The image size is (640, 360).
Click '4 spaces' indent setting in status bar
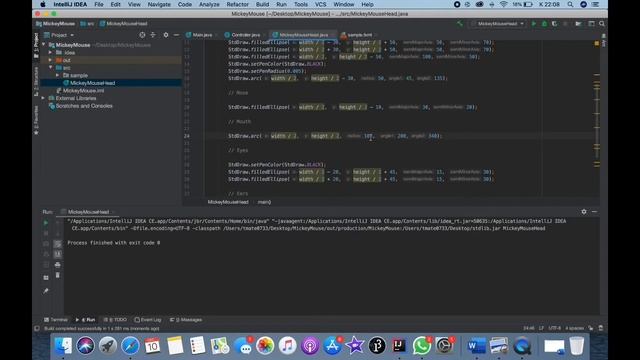[x=574, y=328]
